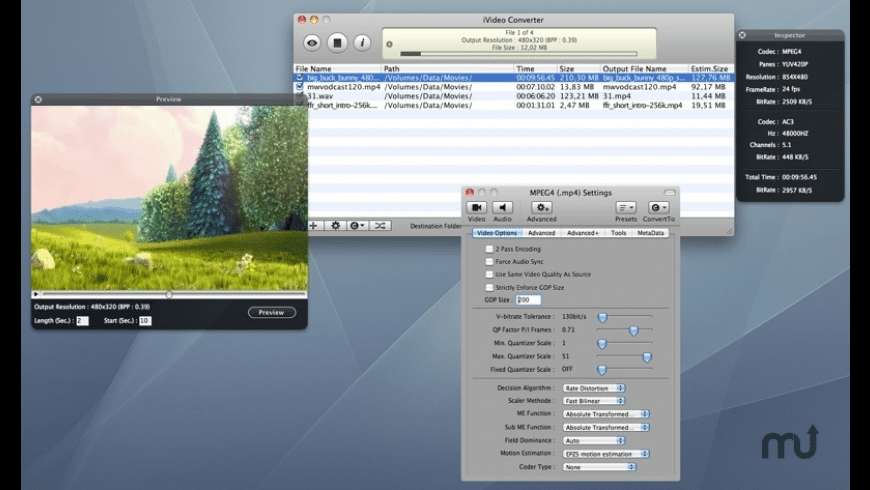Click the Video camera icon in settings
This screenshot has width=870, height=490.
pyautogui.click(x=477, y=208)
